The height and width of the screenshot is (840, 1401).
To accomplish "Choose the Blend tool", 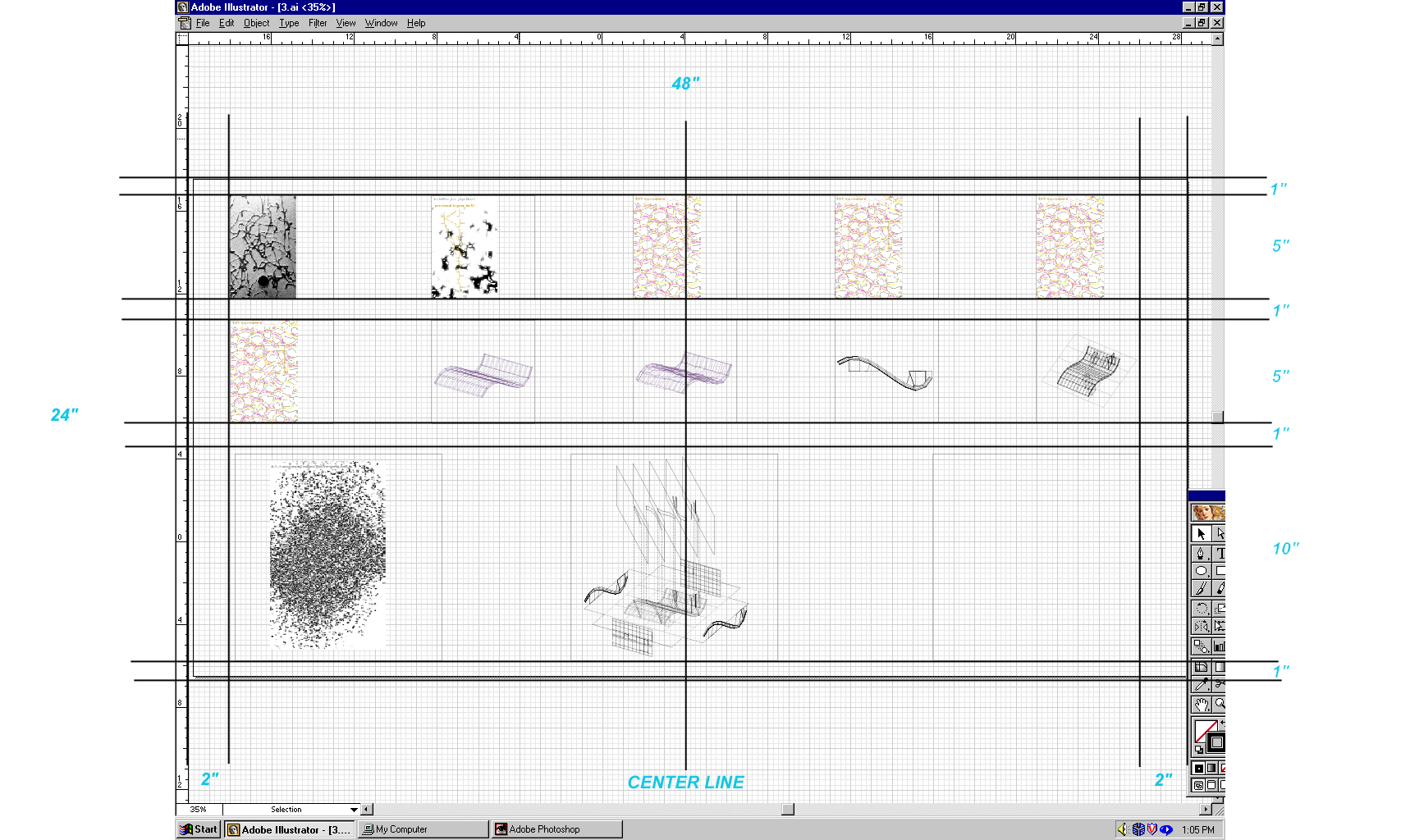I will pyautogui.click(x=1201, y=646).
